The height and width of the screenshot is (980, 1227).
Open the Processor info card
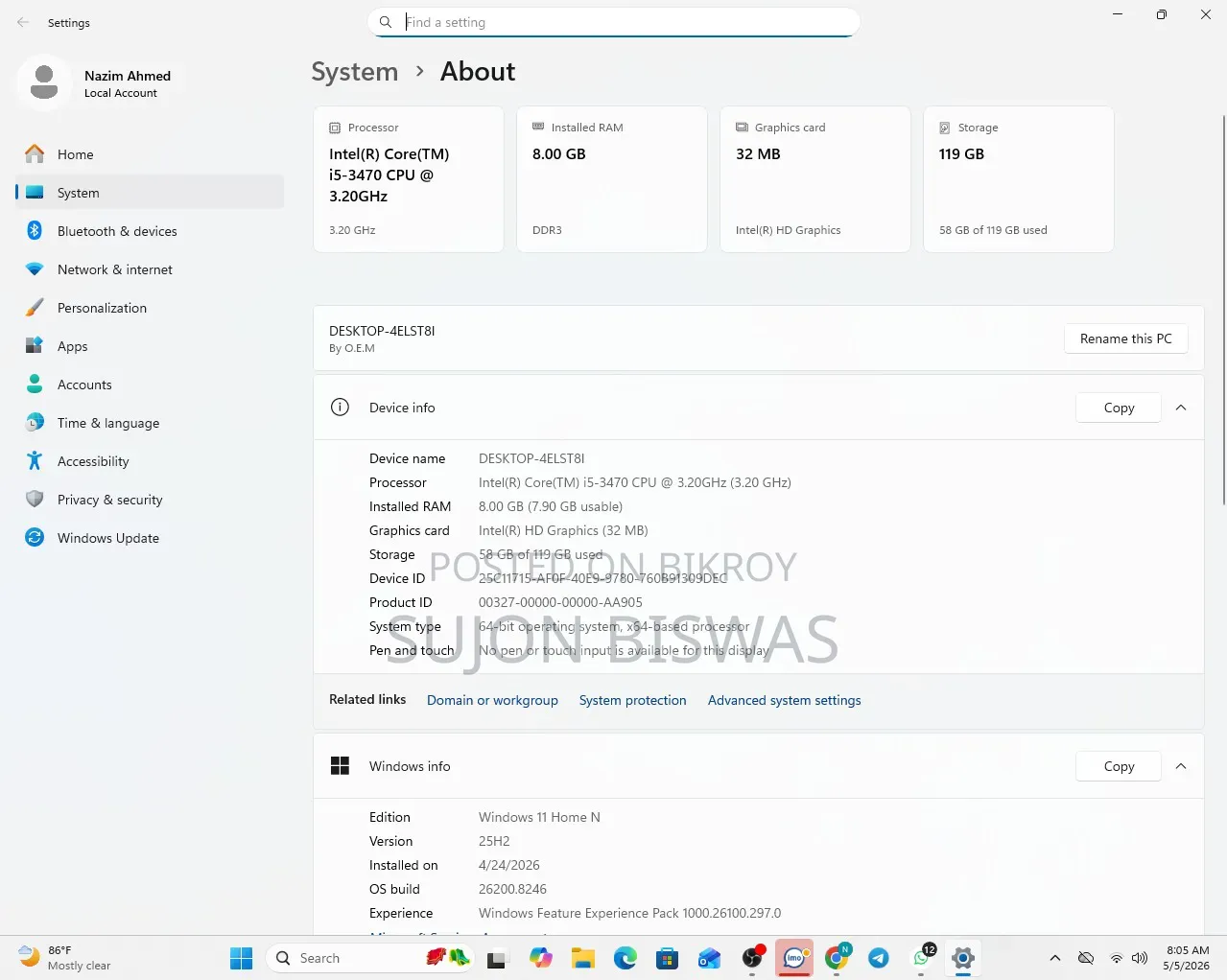[409, 179]
